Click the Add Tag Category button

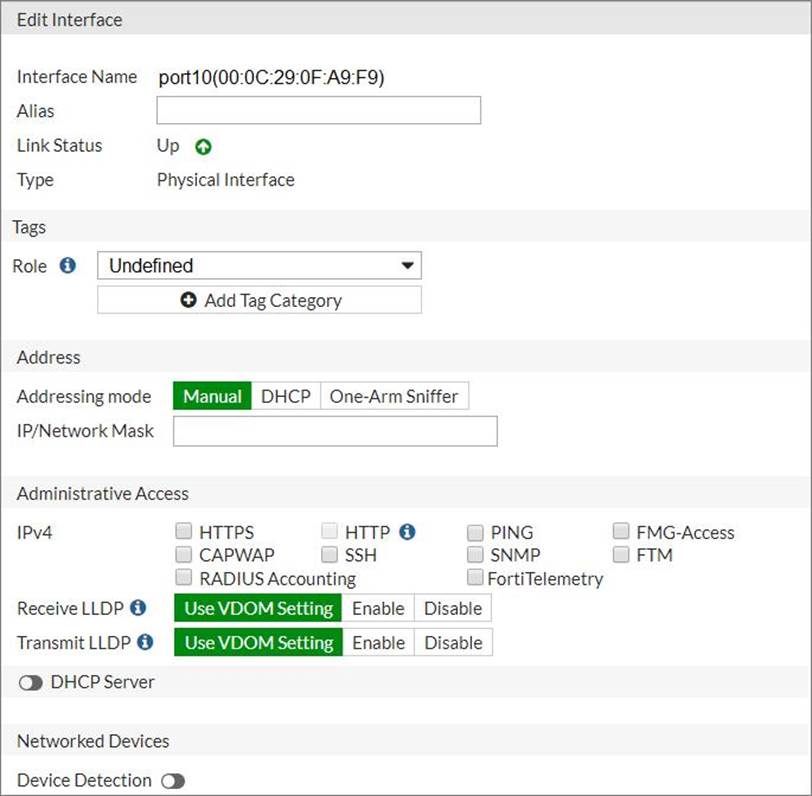[x=259, y=300]
